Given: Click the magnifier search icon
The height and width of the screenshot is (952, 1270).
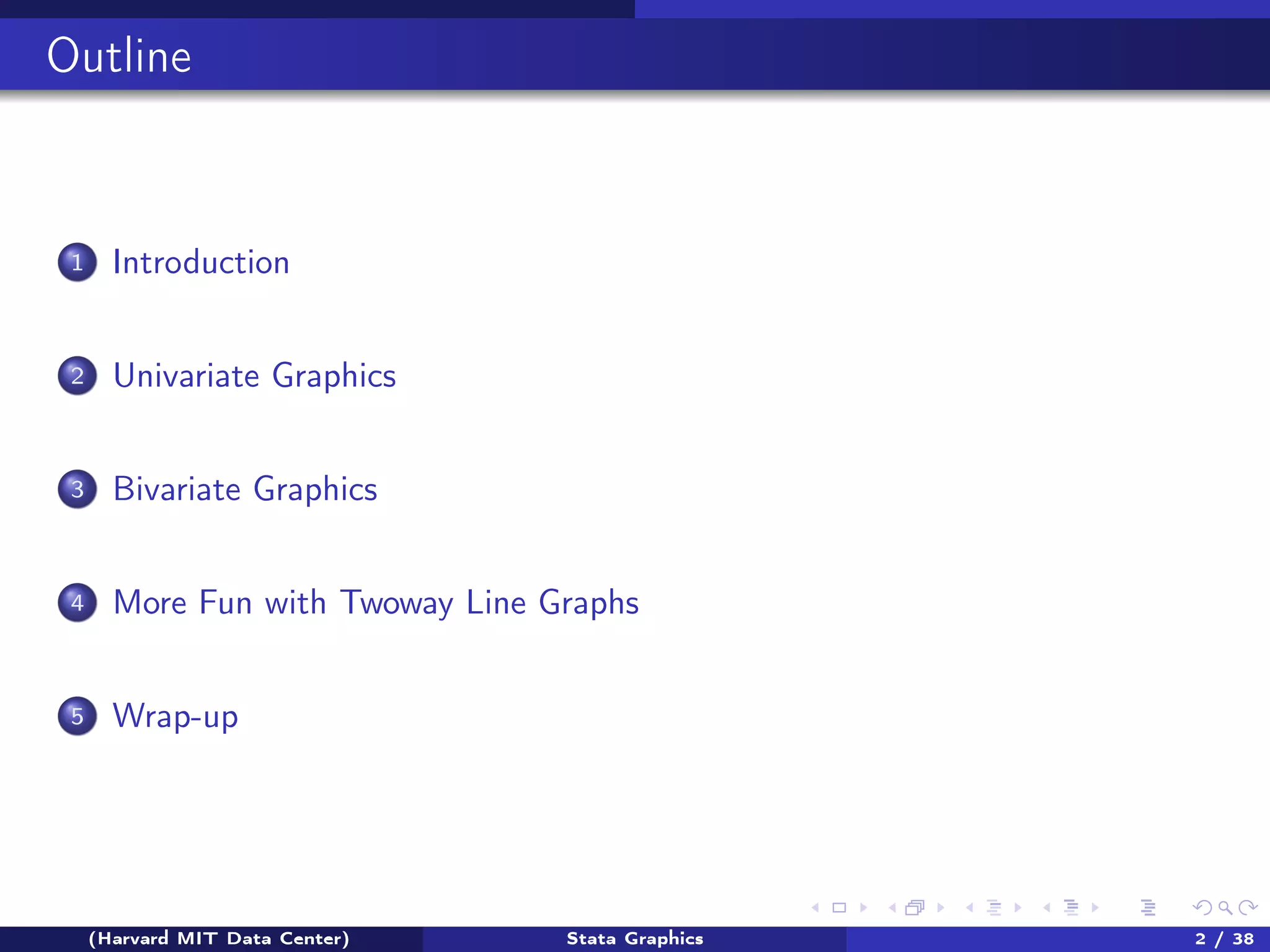Looking at the screenshot, I should click(1225, 908).
